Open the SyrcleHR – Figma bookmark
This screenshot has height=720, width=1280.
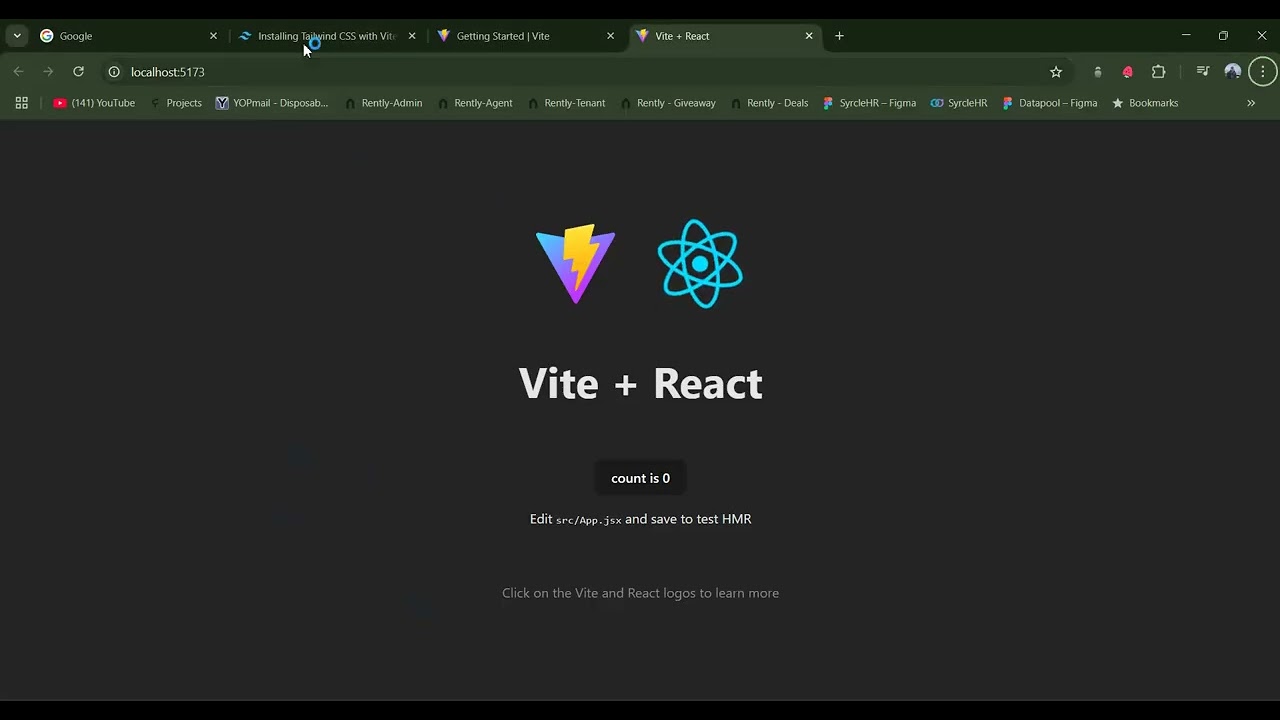(869, 103)
